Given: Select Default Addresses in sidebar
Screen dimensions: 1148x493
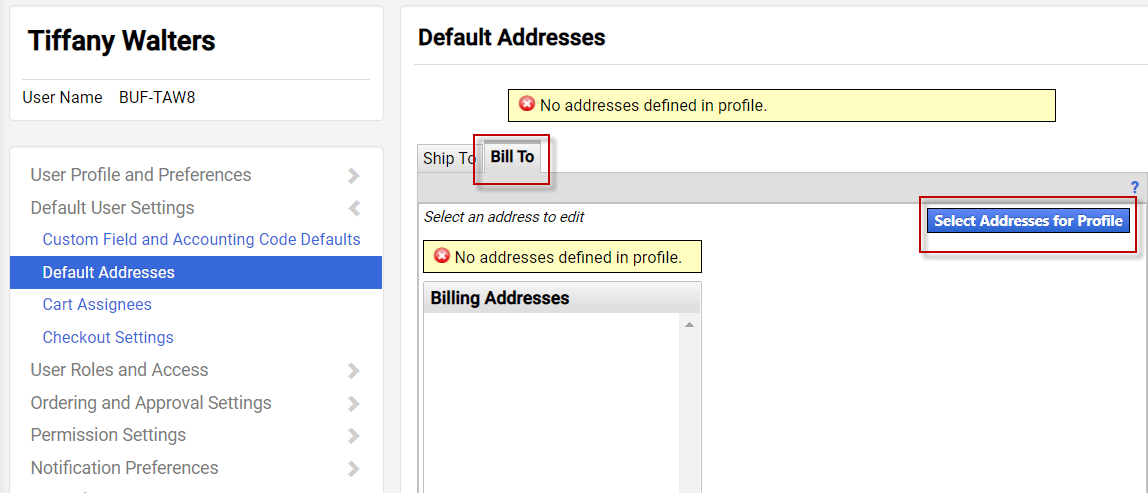Looking at the screenshot, I should 108,272.
